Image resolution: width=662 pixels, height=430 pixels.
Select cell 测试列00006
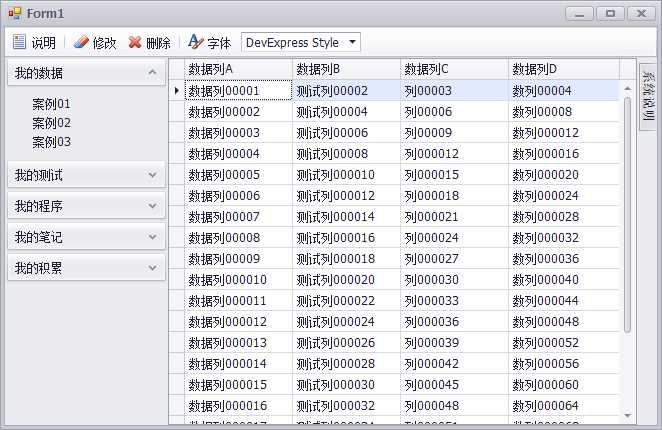tap(346, 133)
